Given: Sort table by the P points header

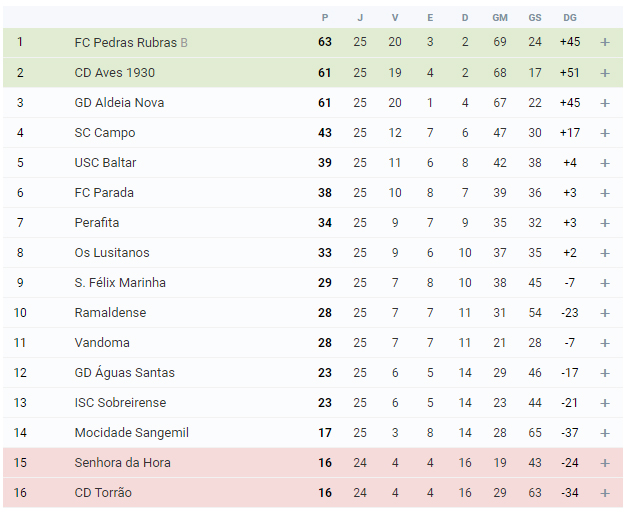Looking at the screenshot, I should 325,18.
